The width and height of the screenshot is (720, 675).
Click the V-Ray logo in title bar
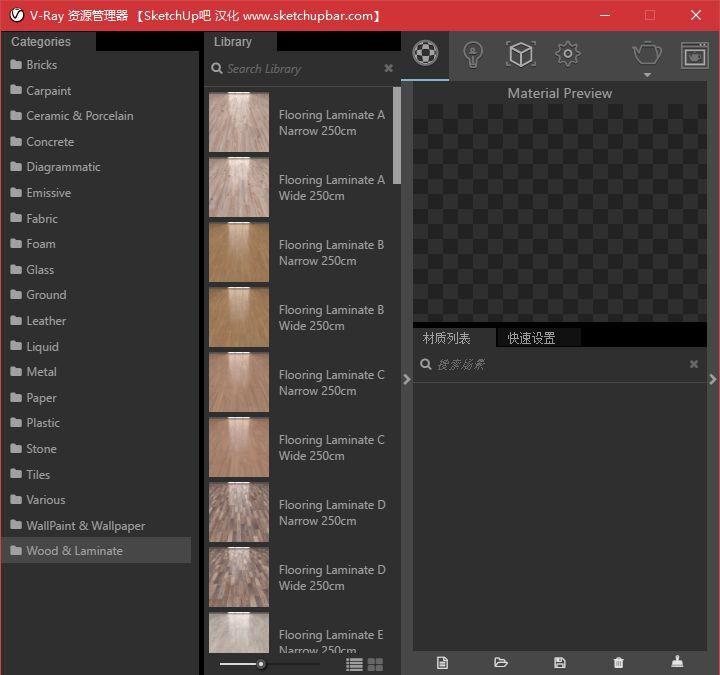tap(17, 15)
